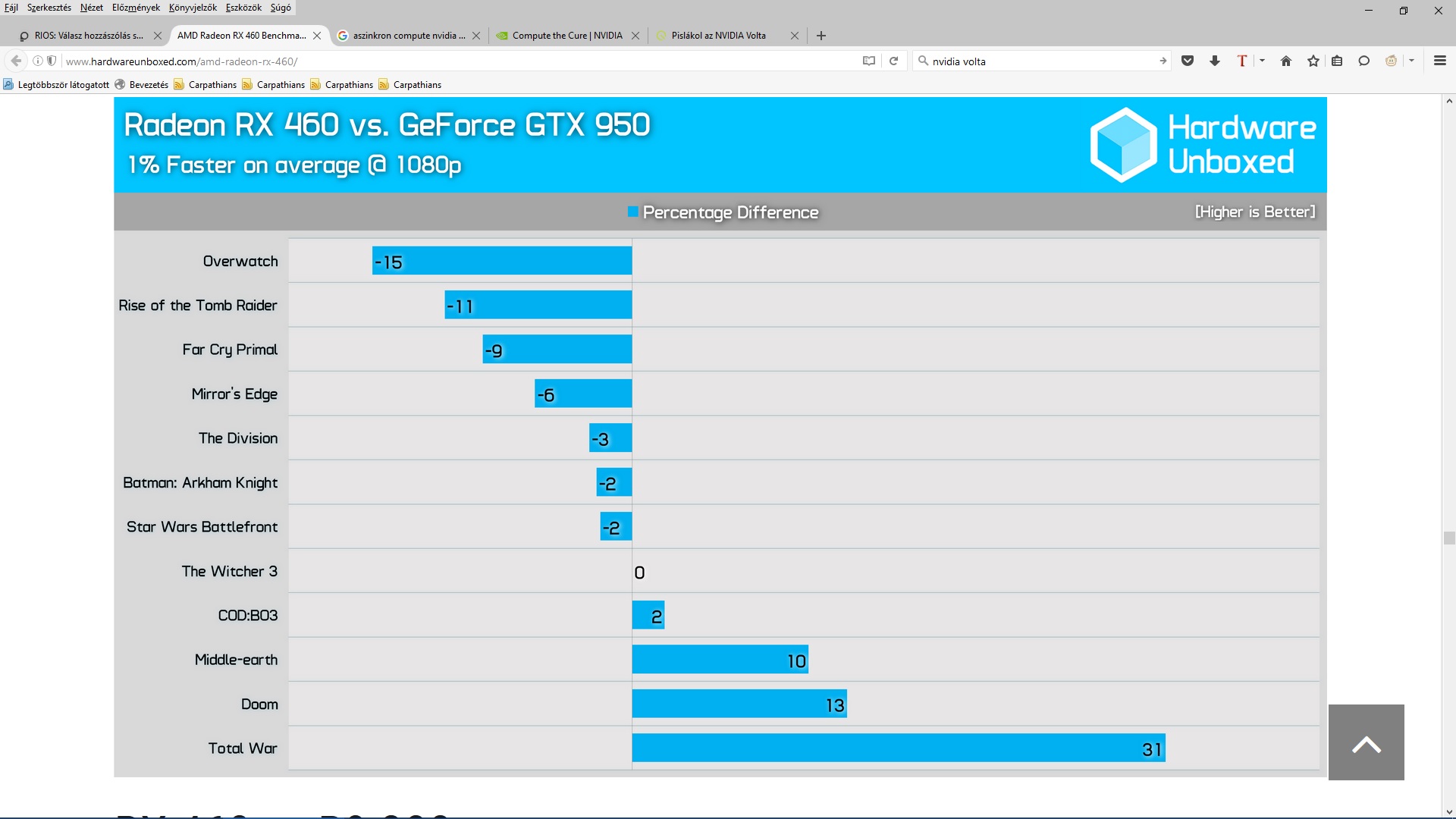This screenshot has height=819, width=1456.
Task: Click the round face extension icon
Action: pos(1391,61)
